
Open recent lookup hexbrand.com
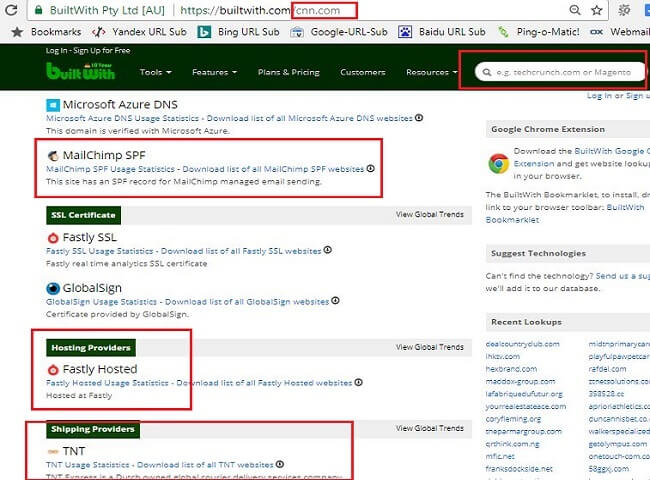511,369
